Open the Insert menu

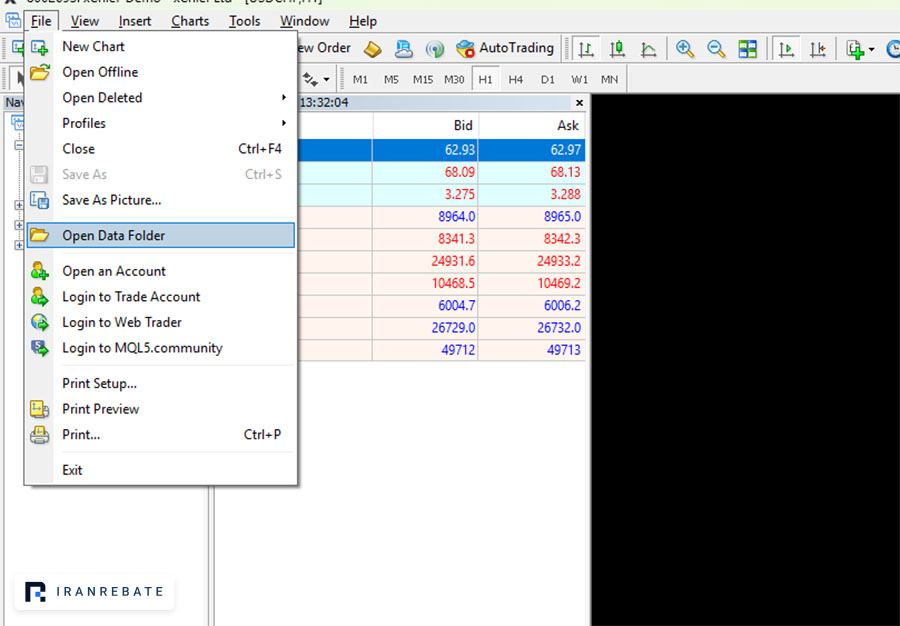tap(135, 21)
